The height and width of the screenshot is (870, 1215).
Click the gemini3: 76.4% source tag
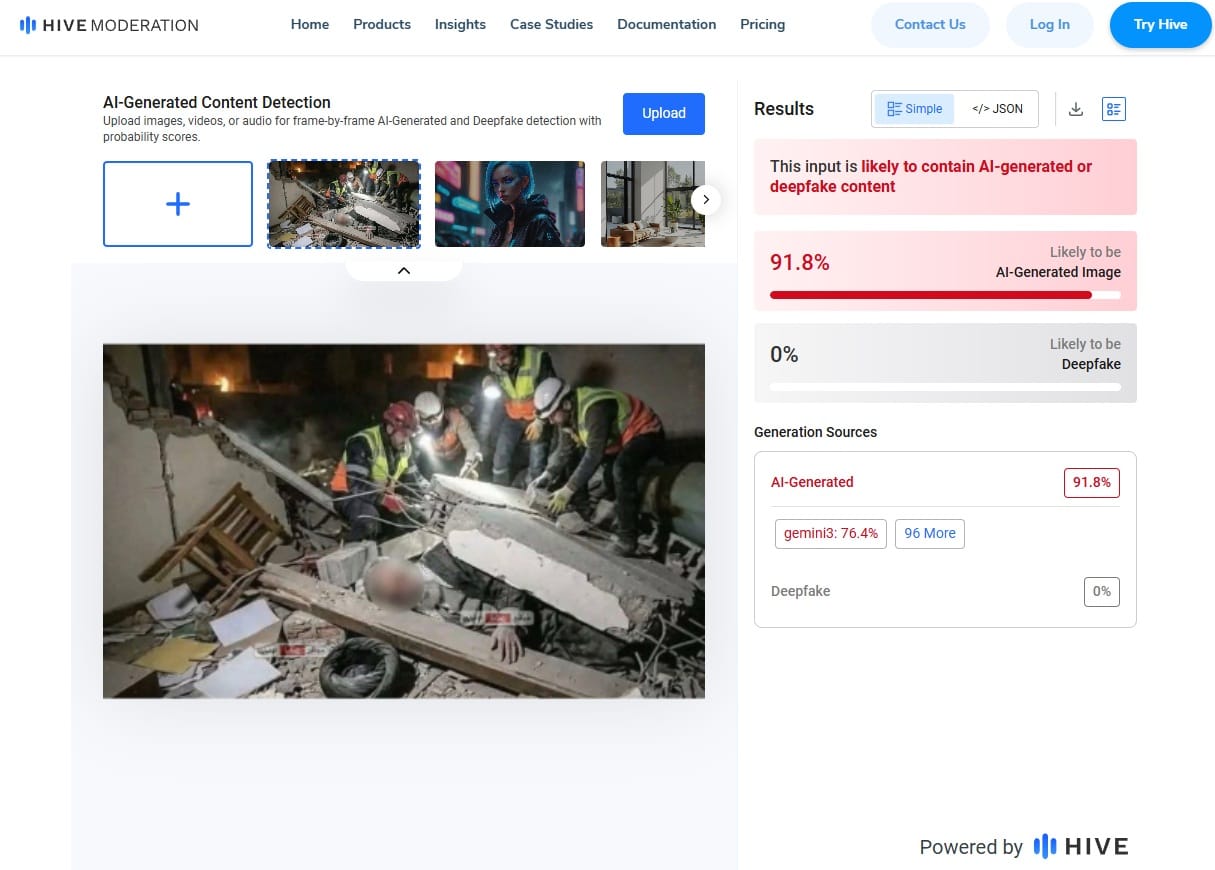830,533
